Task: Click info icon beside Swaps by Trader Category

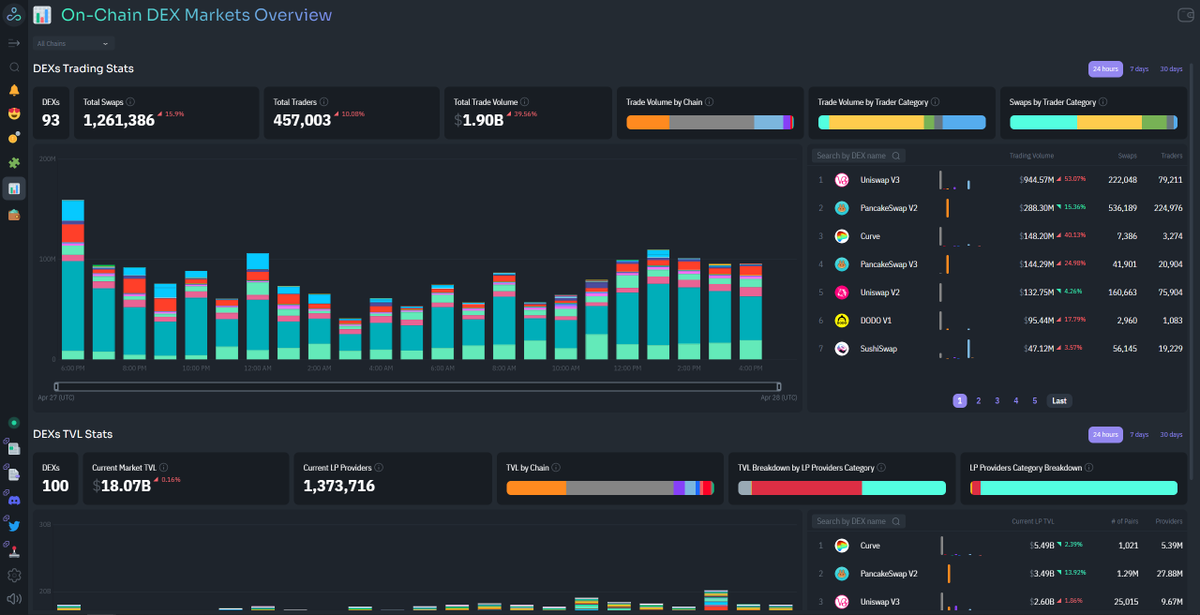Action: coord(1105,102)
